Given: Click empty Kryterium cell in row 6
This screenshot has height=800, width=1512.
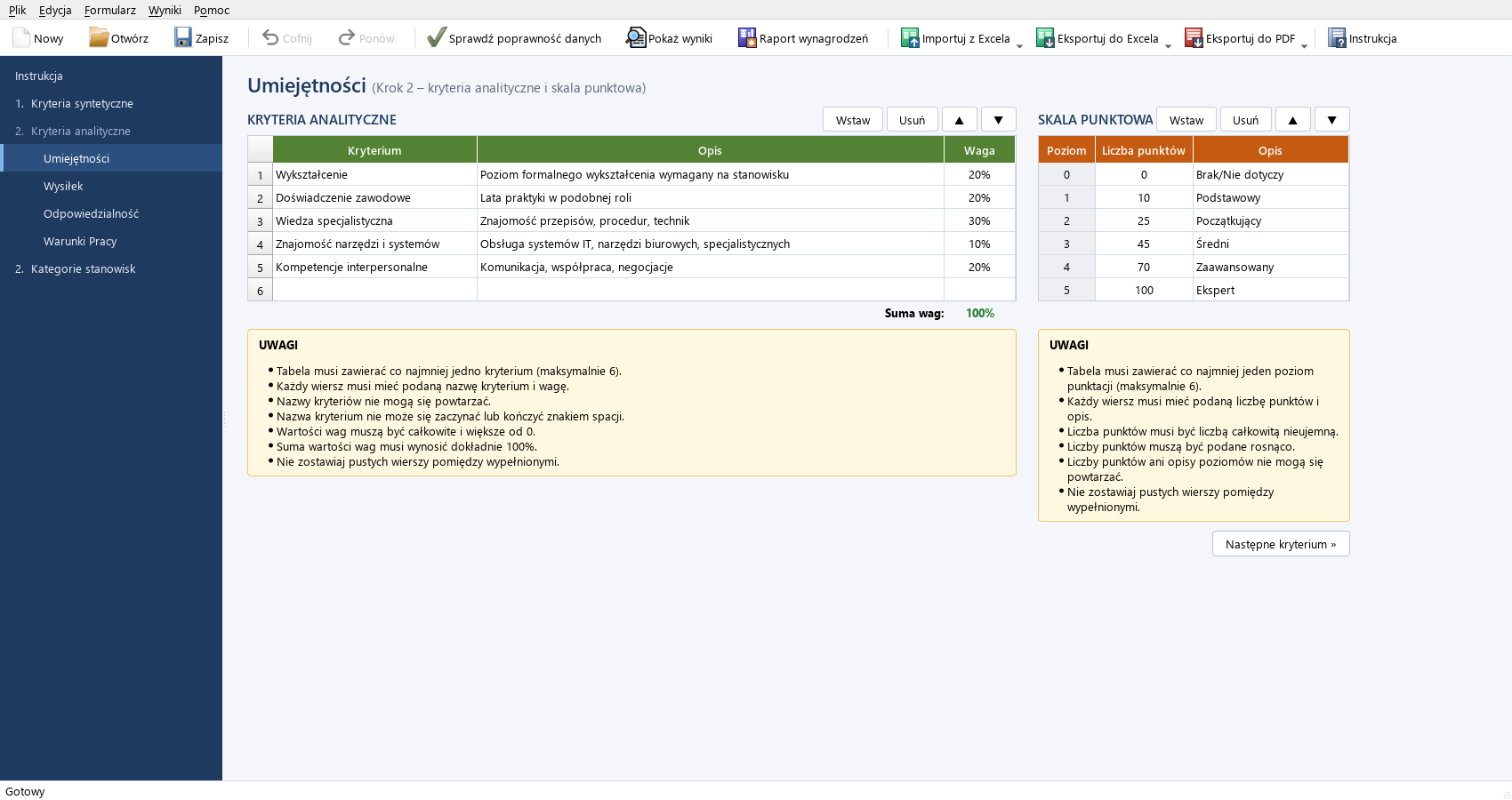Looking at the screenshot, I should pos(374,290).
